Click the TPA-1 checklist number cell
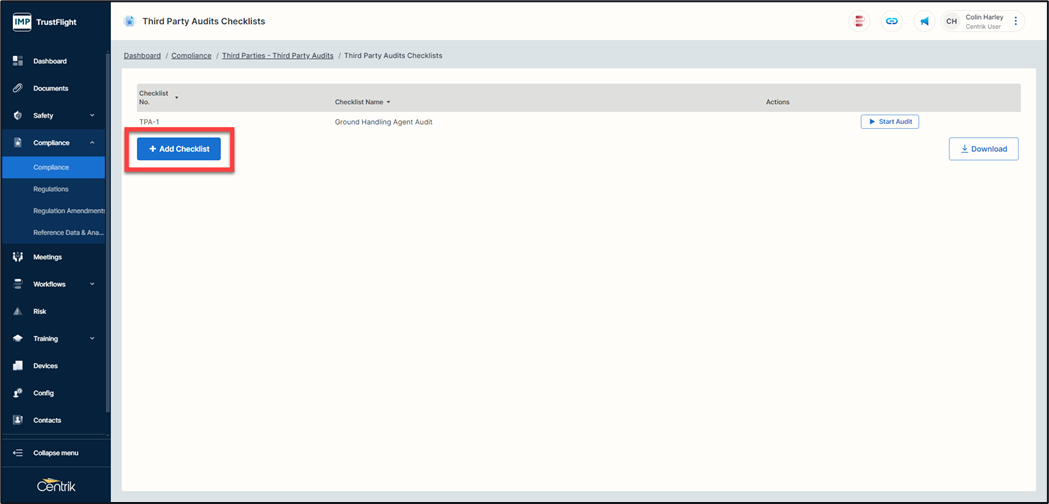This screenshot has width=1049, height=504. [149, 122]
